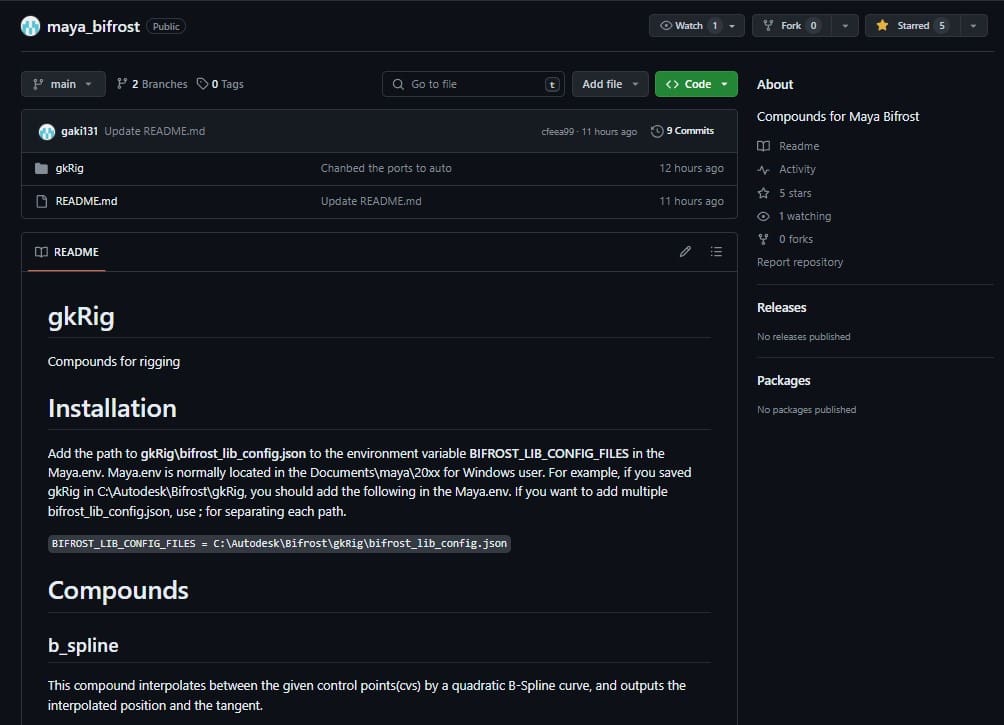This screenshot has width=1004, height=725.
Task: Click the tag icon beside 0 Tags
Action: pyautogui.click(x=202, y=84)
